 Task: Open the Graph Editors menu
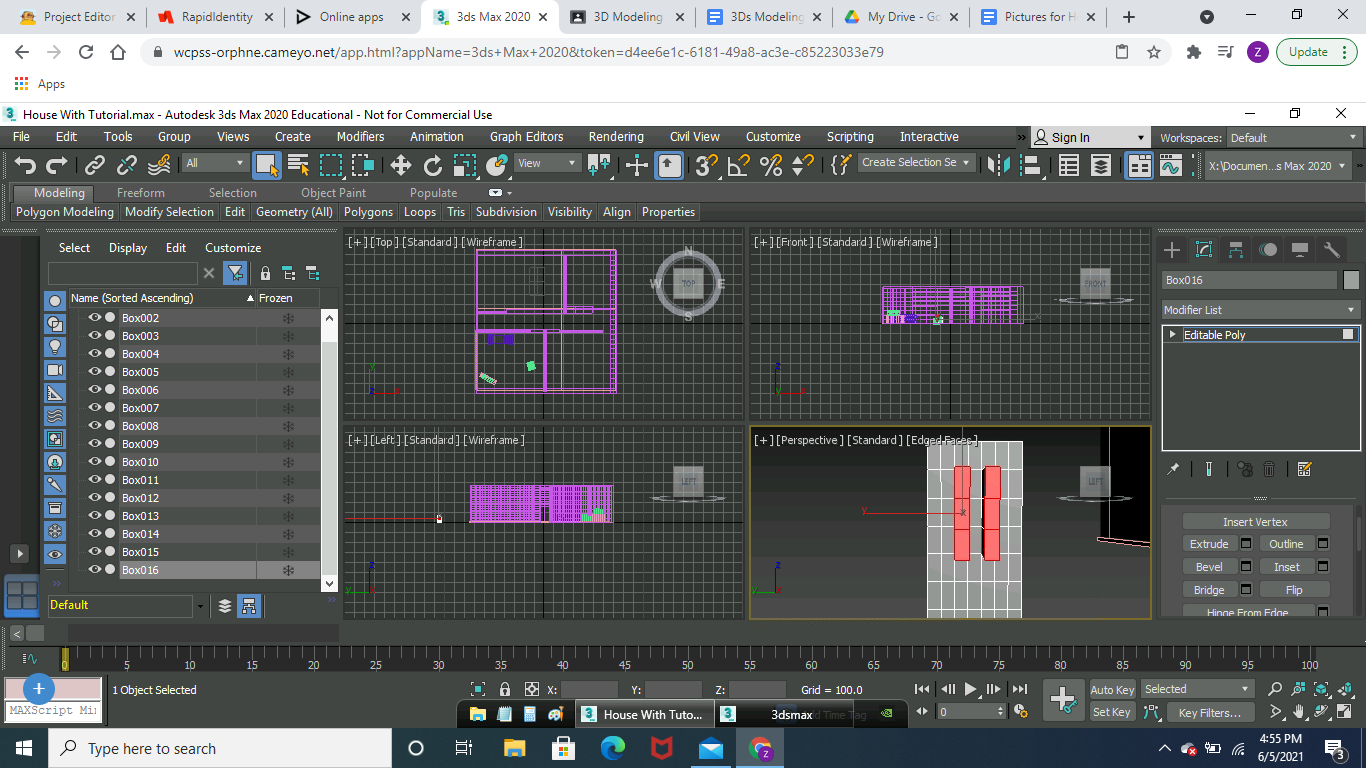click(x=526, y=137)
